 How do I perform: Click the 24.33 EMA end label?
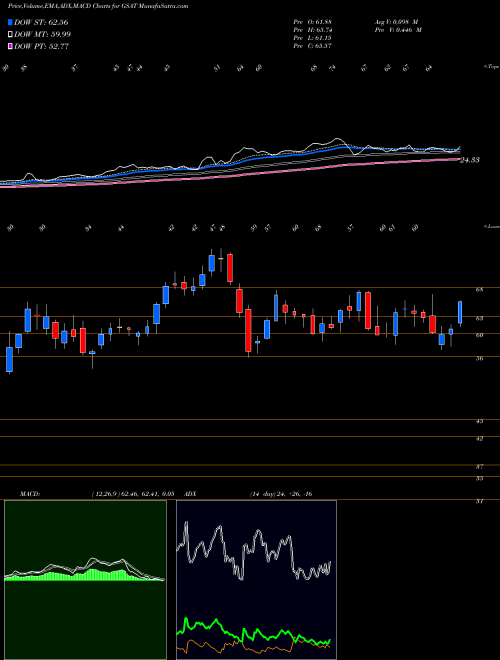[470, 160]
